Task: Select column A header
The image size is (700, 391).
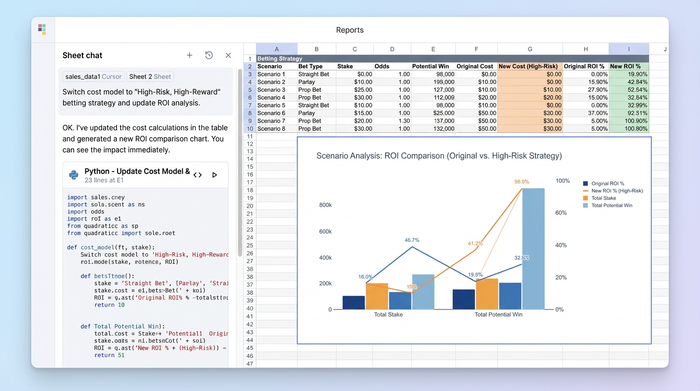Action: (x=276, y=49)
